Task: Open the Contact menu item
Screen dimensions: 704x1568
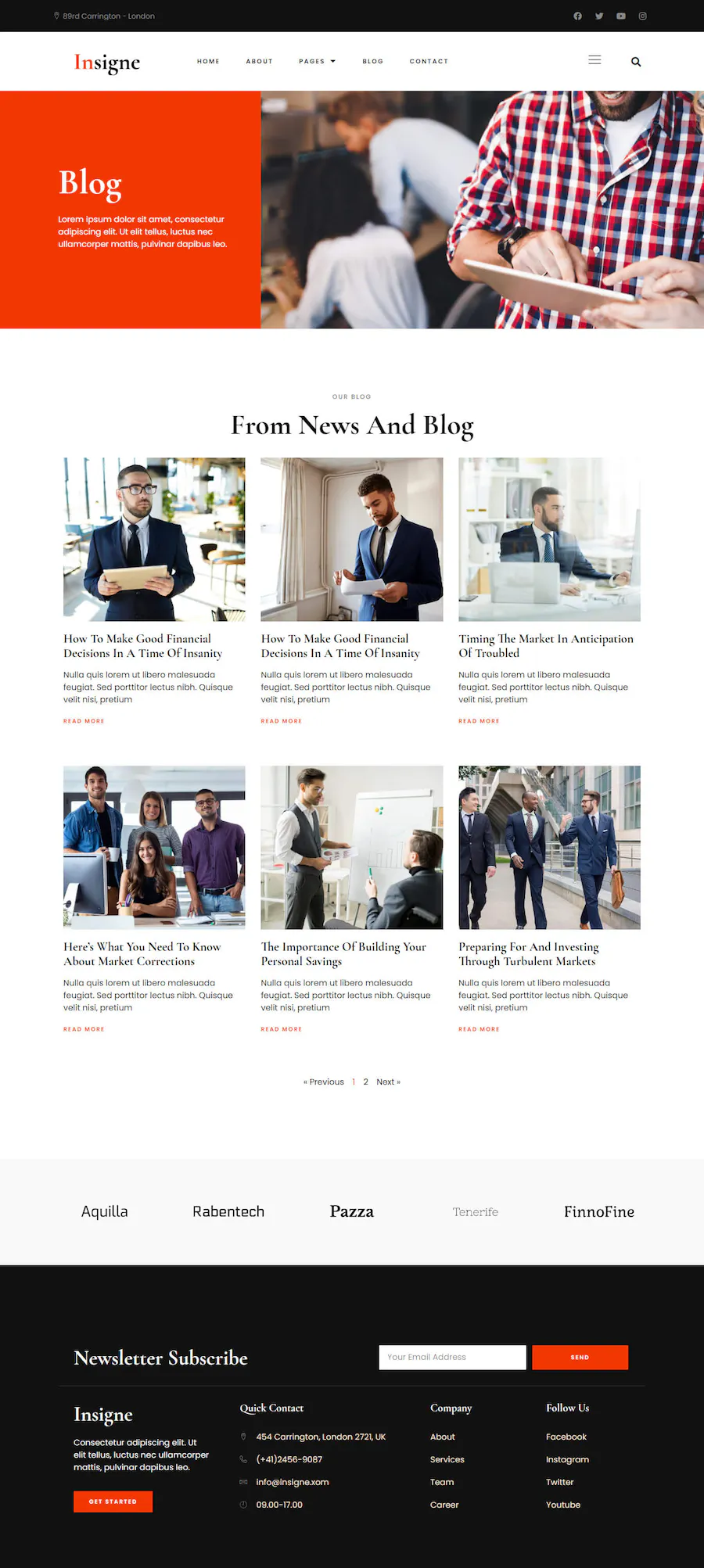Action: click(x=429, y=61)
